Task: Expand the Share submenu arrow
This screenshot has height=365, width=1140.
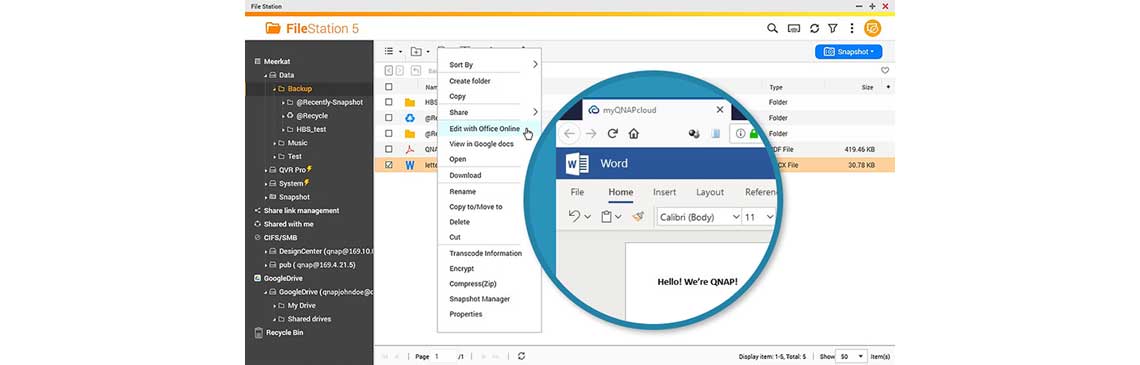Action: [x=535, y=112]
